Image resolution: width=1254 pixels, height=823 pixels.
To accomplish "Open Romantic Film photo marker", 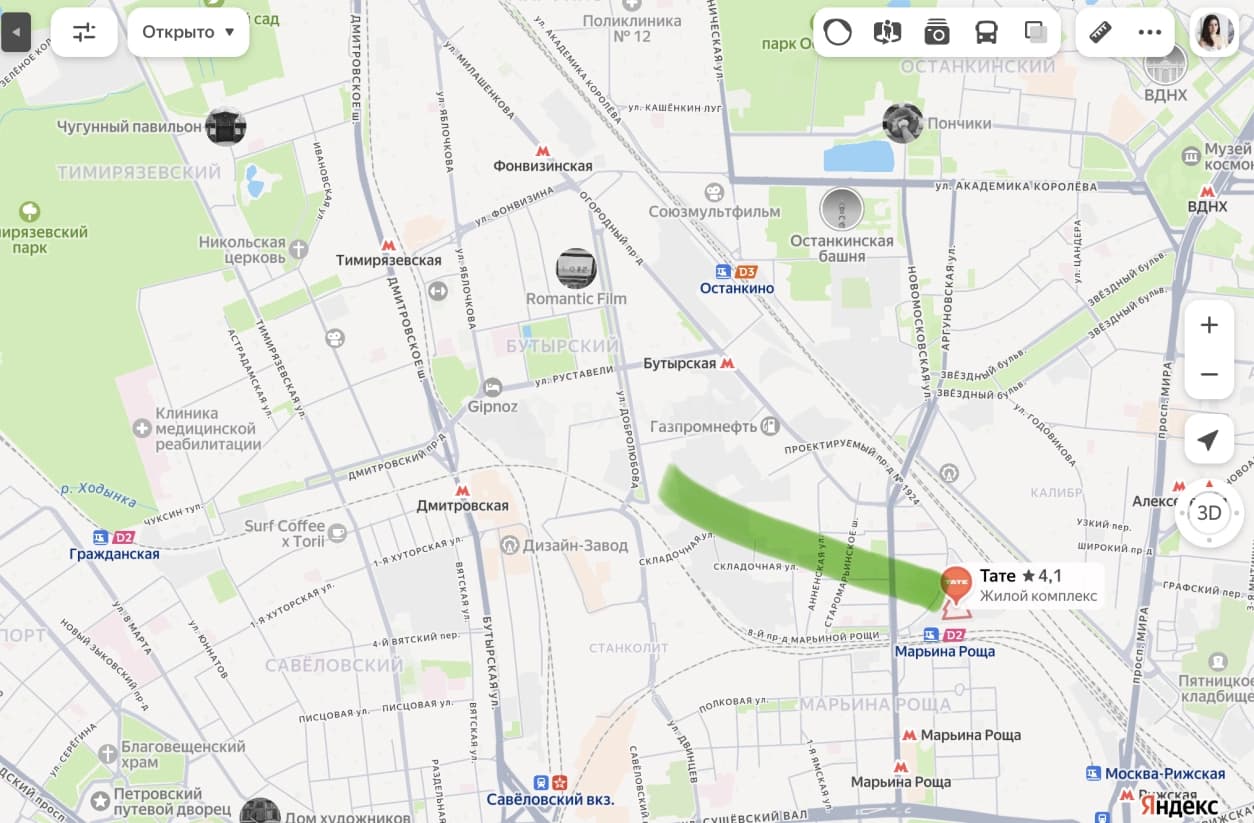I will tap(576, 269).
